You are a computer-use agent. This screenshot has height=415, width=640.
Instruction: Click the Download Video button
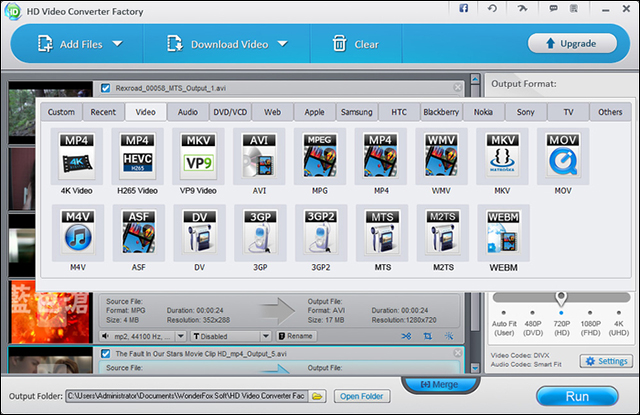[x=218, y=44]
